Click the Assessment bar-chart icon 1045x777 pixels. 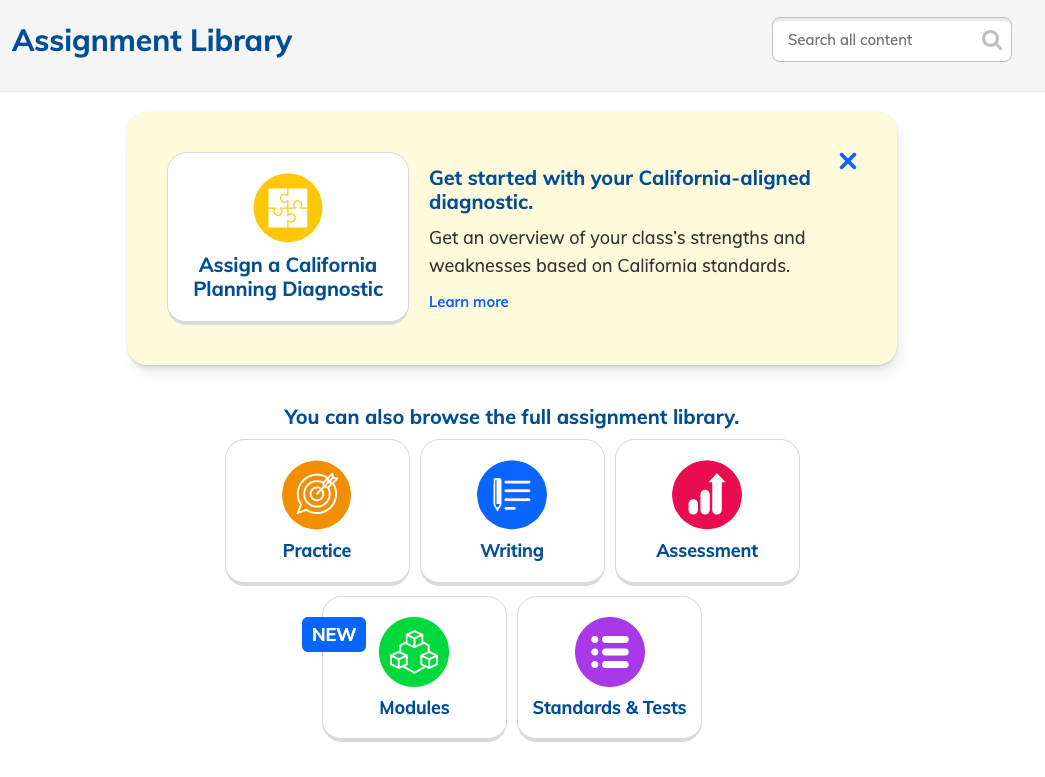(707, 494)
